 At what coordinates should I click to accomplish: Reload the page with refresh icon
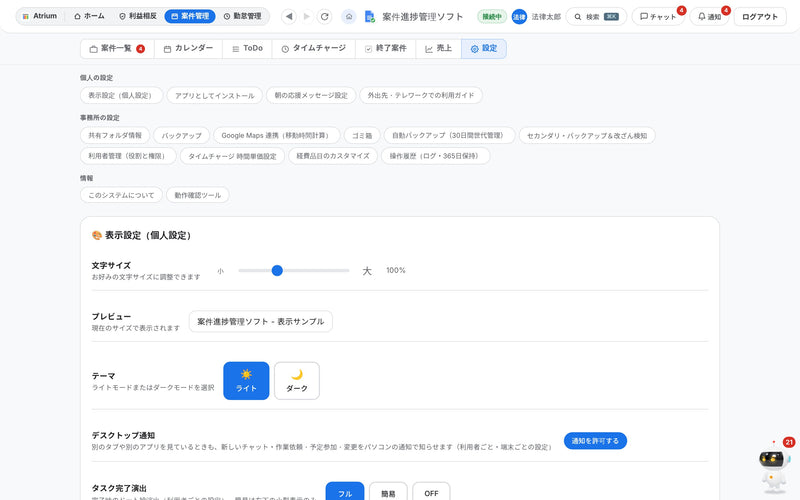(x=324, y=16)
